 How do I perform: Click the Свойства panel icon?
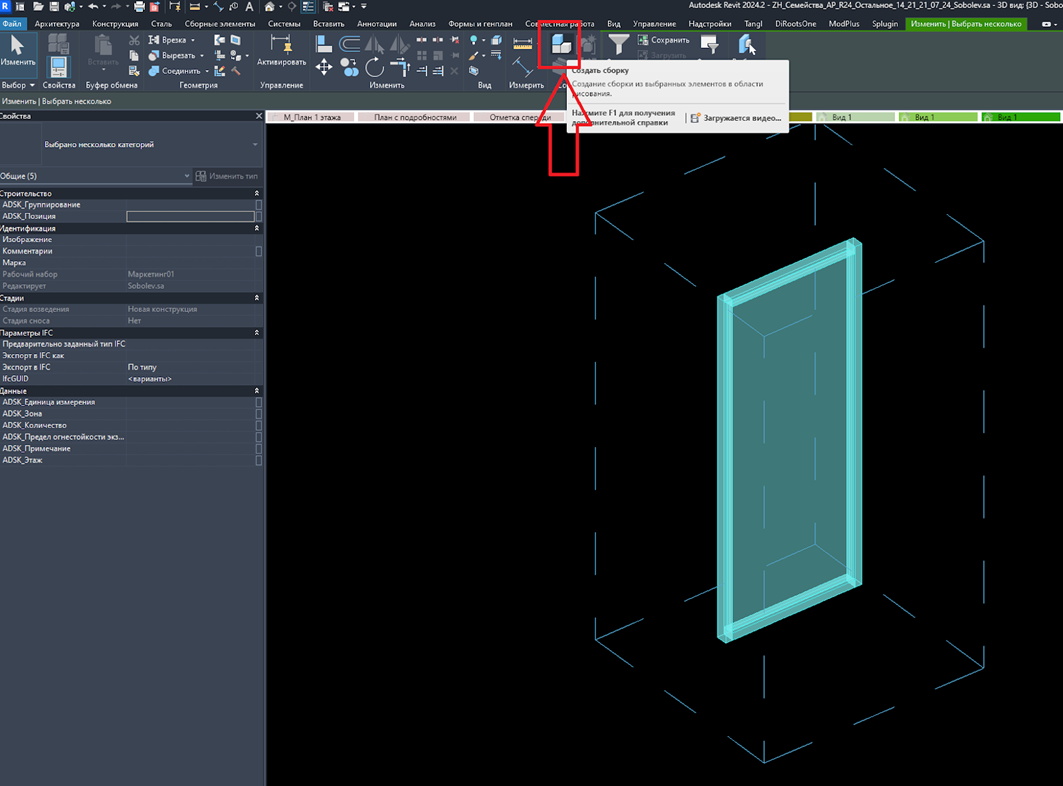[x=58, y=67]
